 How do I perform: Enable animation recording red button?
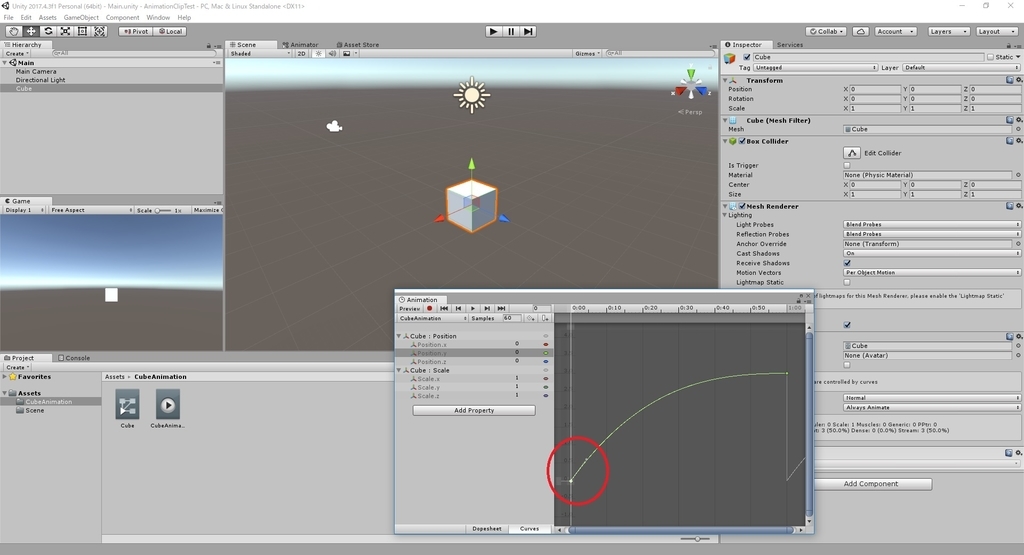[429, 308]
